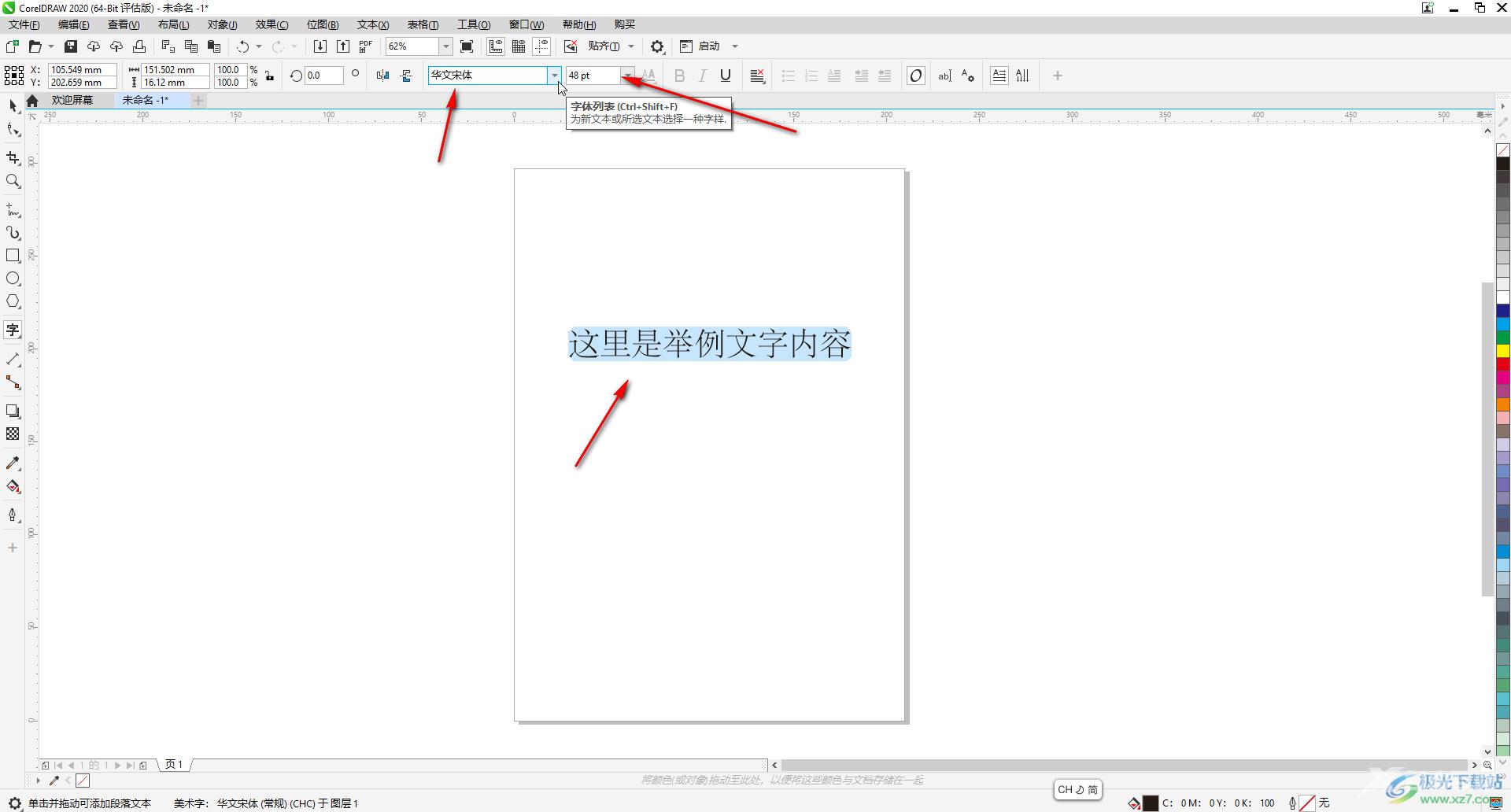
Task: Pick the red swatch in palette
Action: (1503, 364)
